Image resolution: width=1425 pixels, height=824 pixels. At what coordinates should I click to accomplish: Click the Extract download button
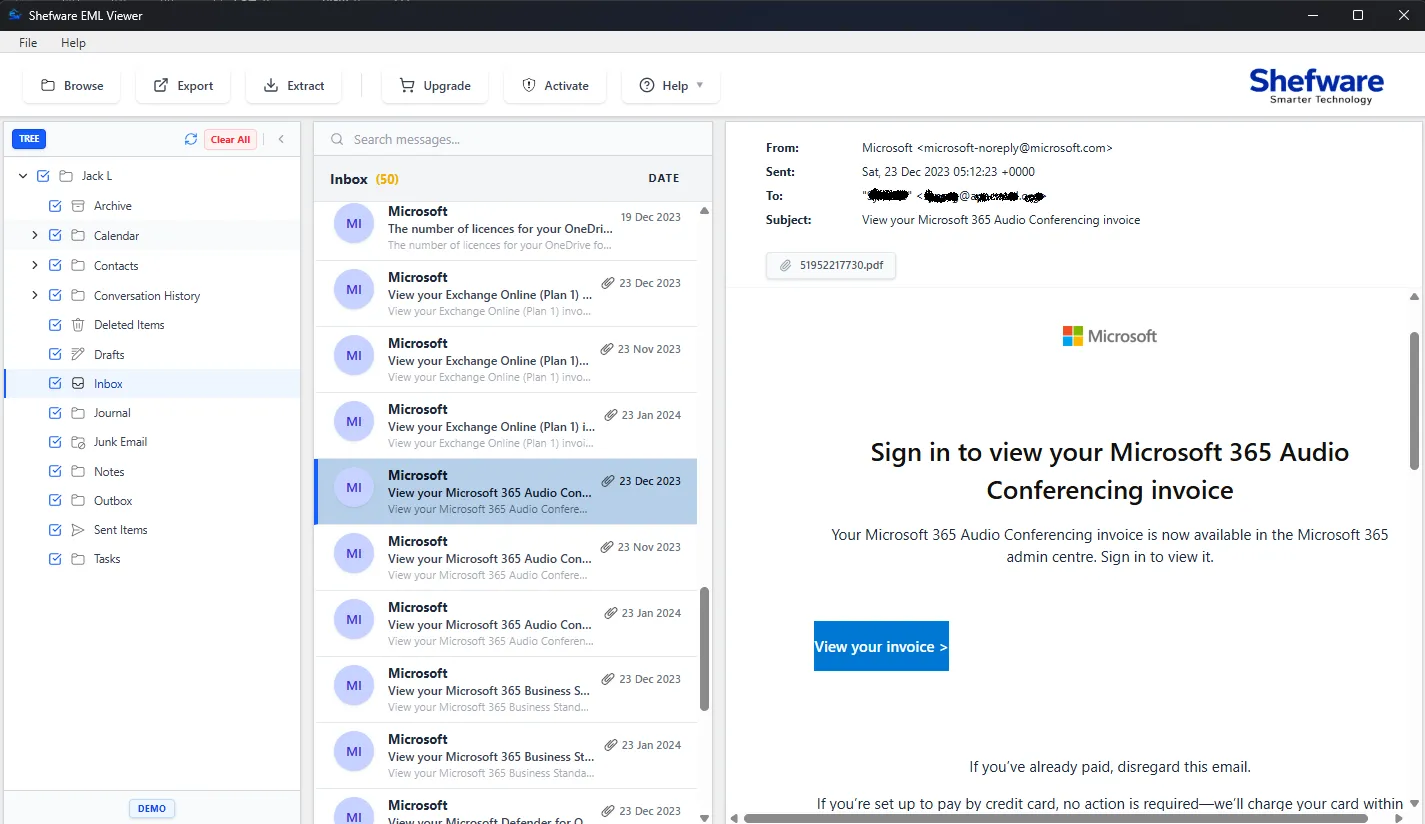tap(294, 86)
